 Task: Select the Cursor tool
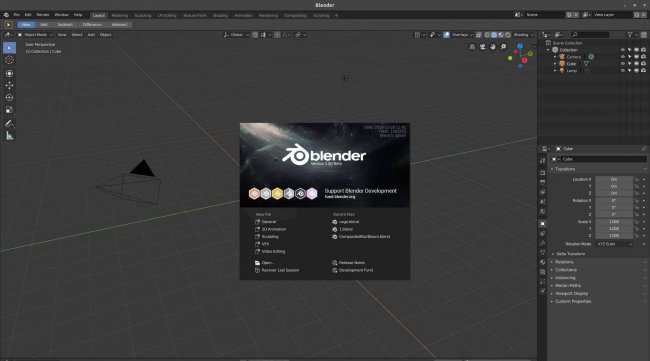(9, 60)
